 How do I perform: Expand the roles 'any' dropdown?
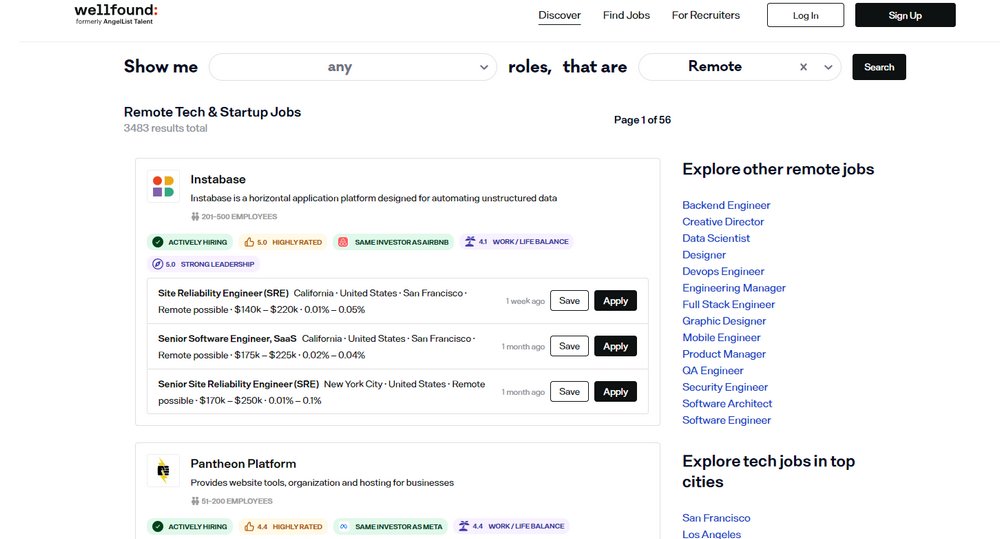[x=484, y=67]
